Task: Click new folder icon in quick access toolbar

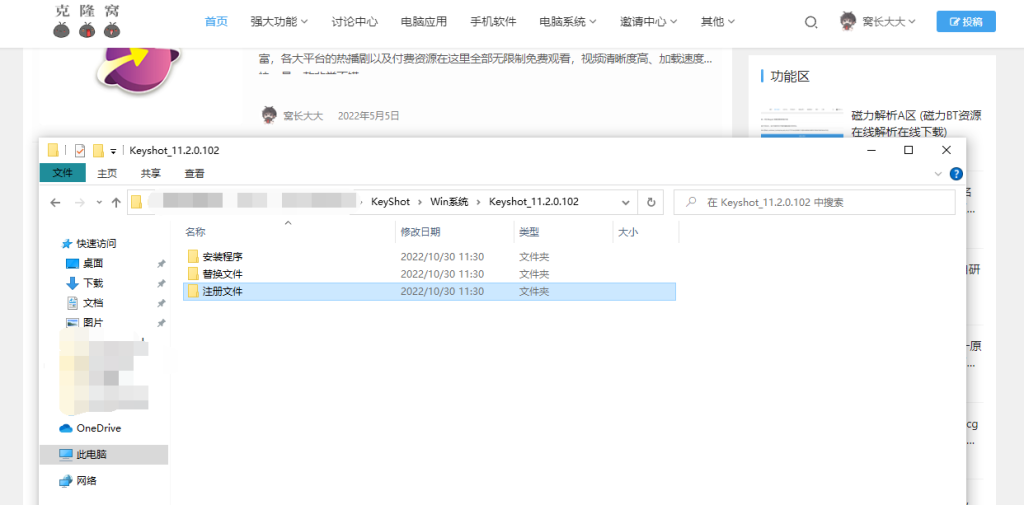Action: (x=99, y=151)
